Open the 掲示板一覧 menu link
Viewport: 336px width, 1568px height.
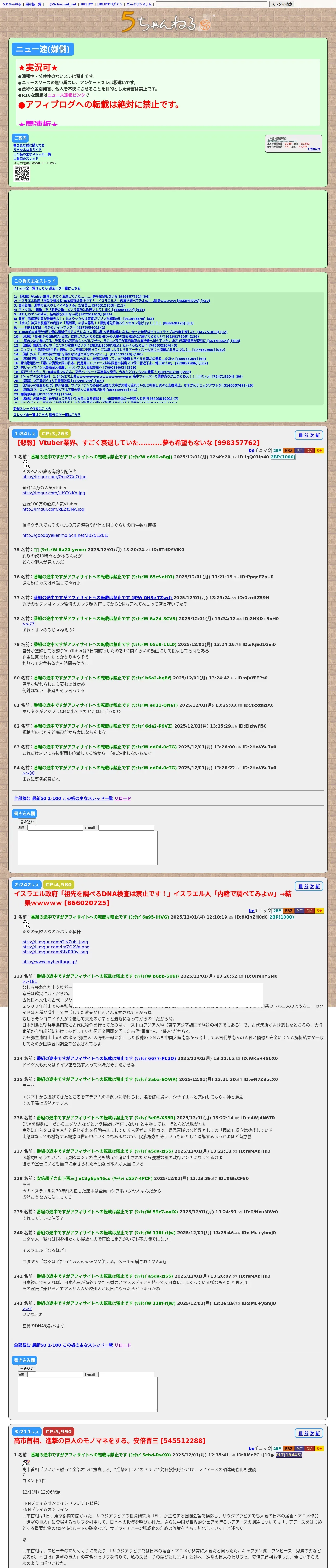(33, 4)
